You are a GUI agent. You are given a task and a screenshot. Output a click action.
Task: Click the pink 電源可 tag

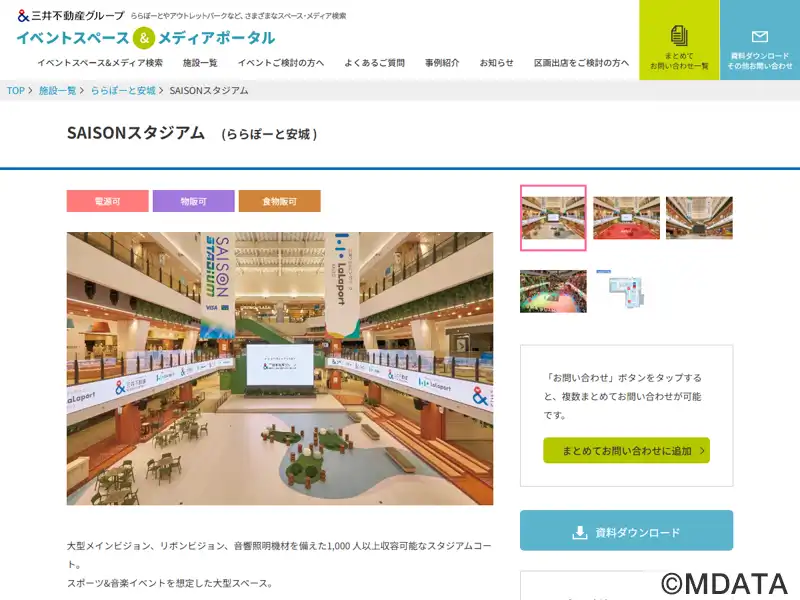[108, 201]
